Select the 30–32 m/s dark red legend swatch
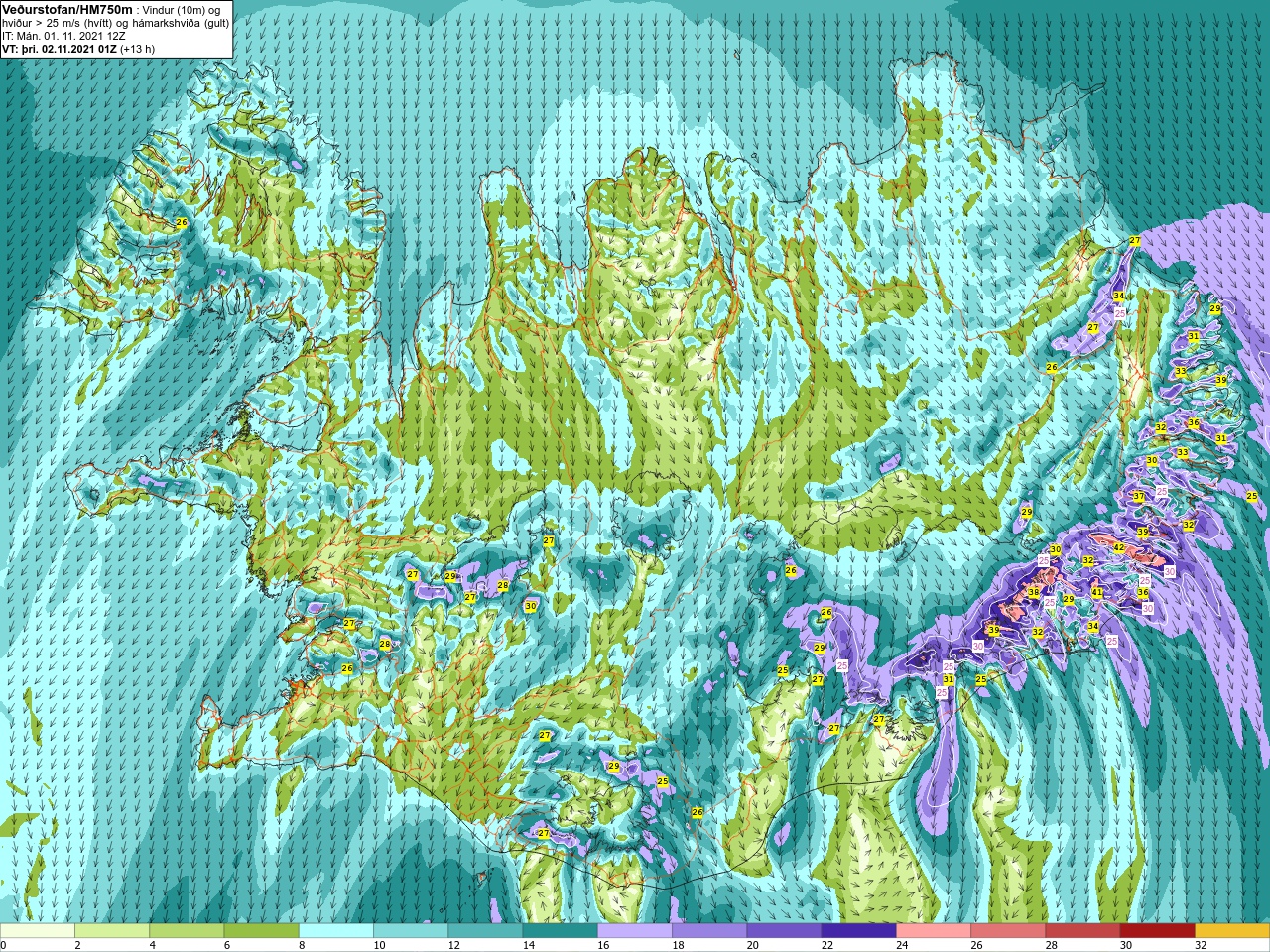 [x=1158, y=931]
